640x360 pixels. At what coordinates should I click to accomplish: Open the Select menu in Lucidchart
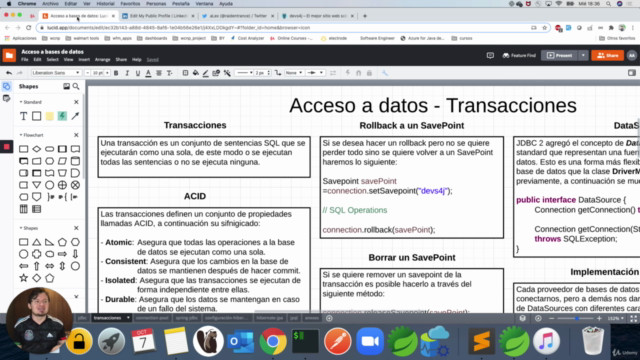coord(52,60)
